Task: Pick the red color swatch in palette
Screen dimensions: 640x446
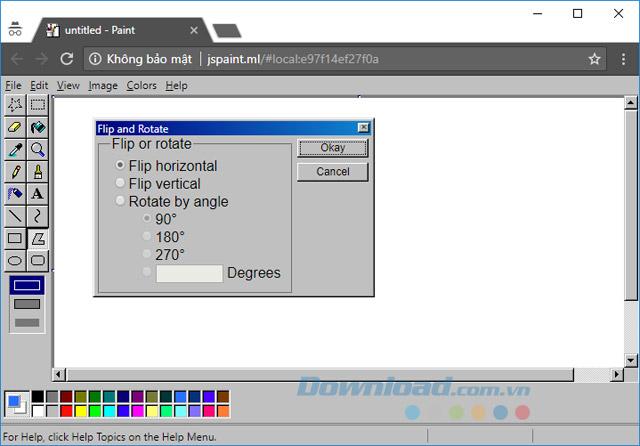Action: coord(66,411)
